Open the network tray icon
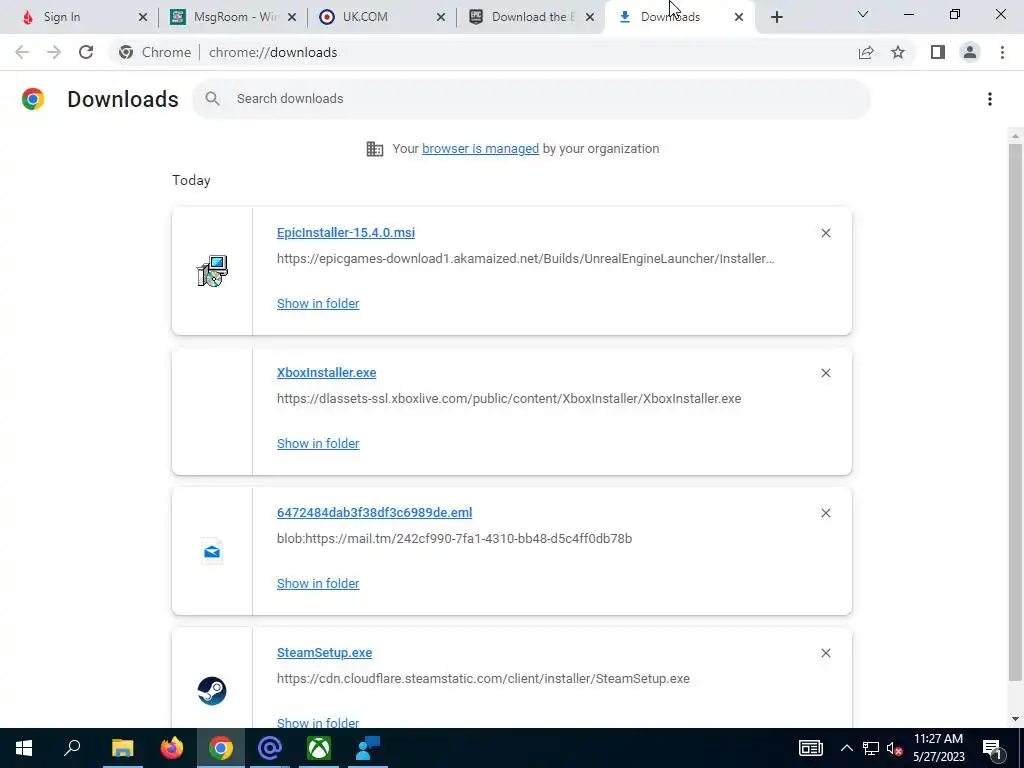 point(871,748)
